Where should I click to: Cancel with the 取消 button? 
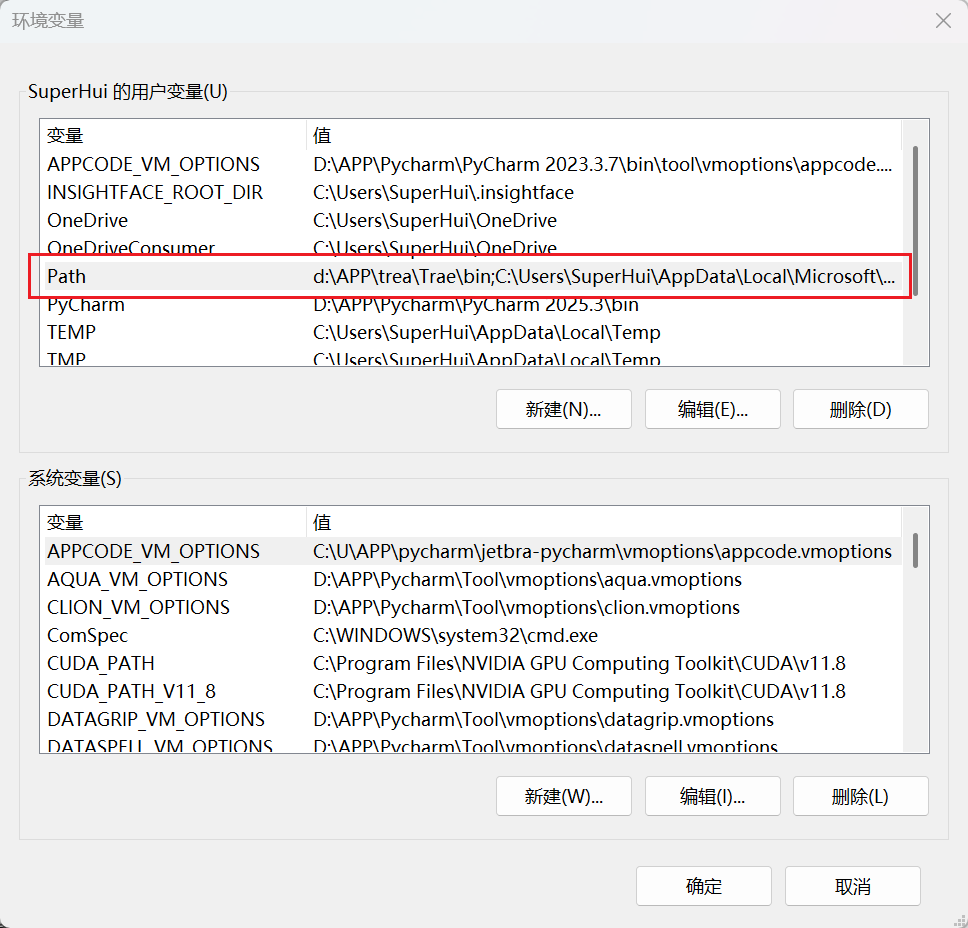point(853,886)
